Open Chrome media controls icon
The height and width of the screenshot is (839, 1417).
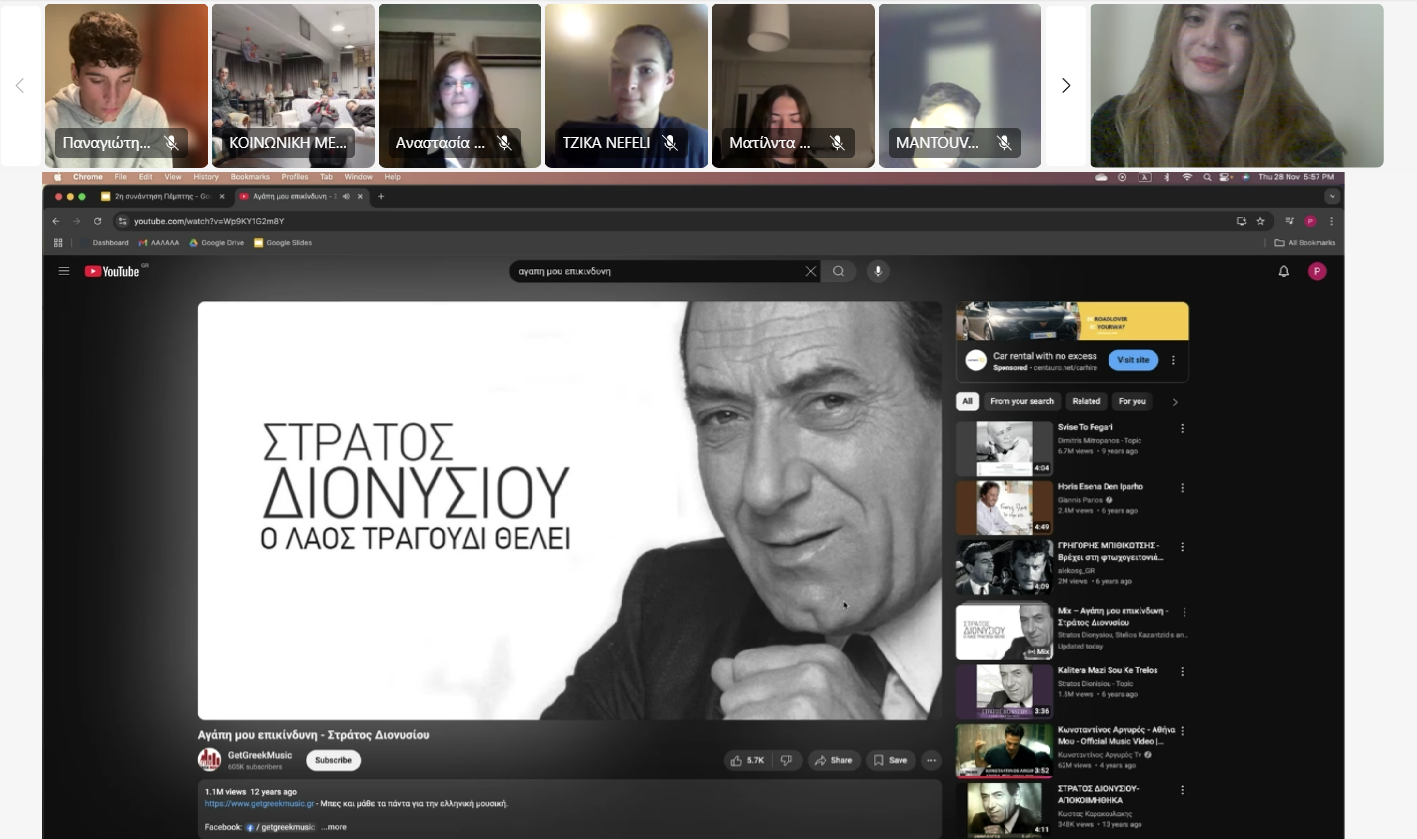pyautogui.click(x=1290, y=221)
